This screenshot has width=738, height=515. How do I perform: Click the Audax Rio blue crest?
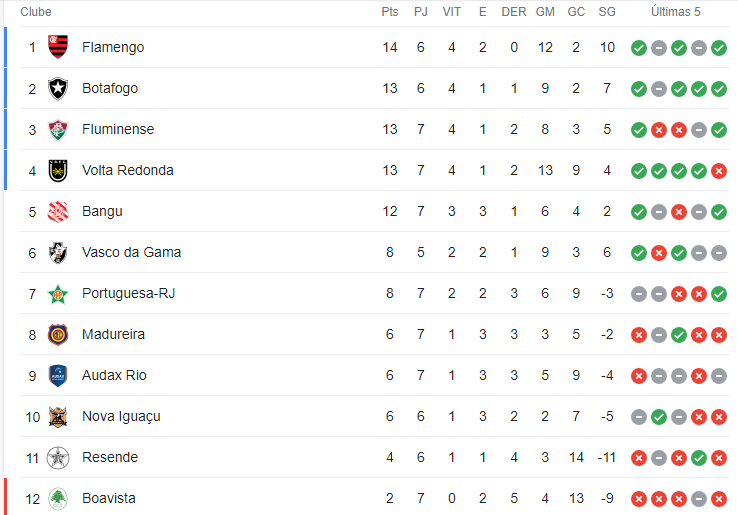point(58,376)
